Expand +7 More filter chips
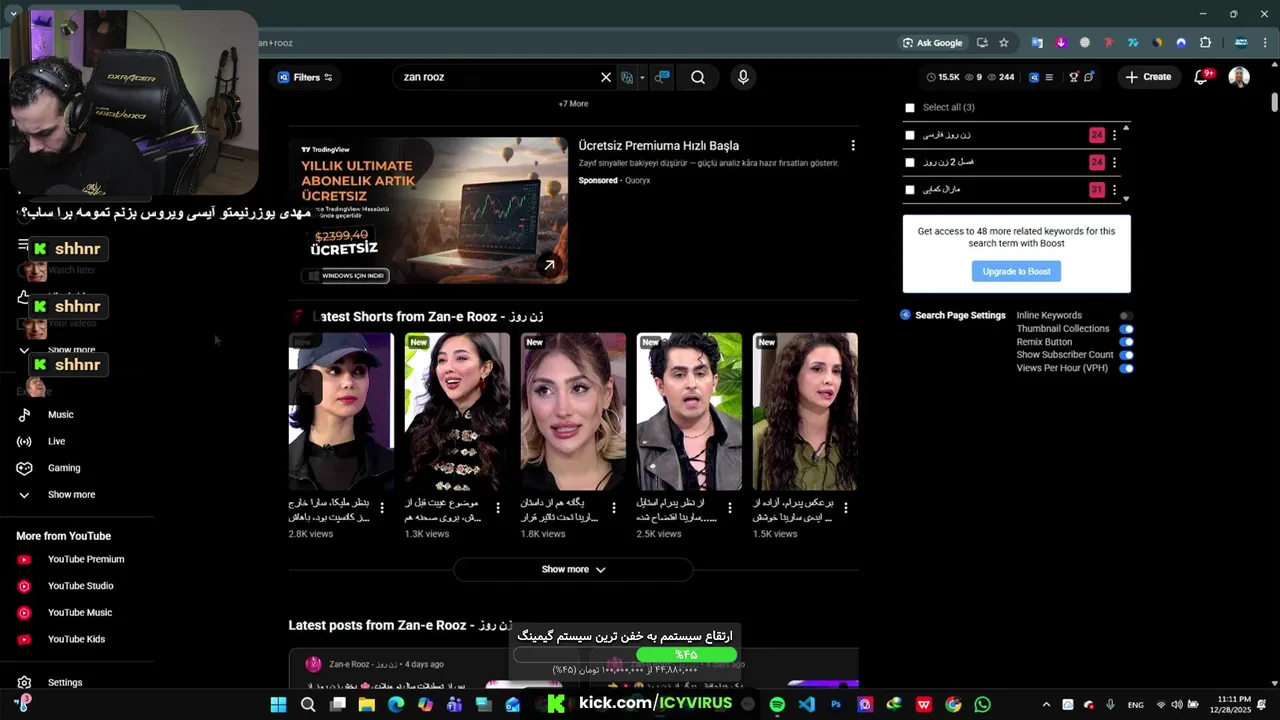Screen dimensions: 1280x720 coord(573,104)
